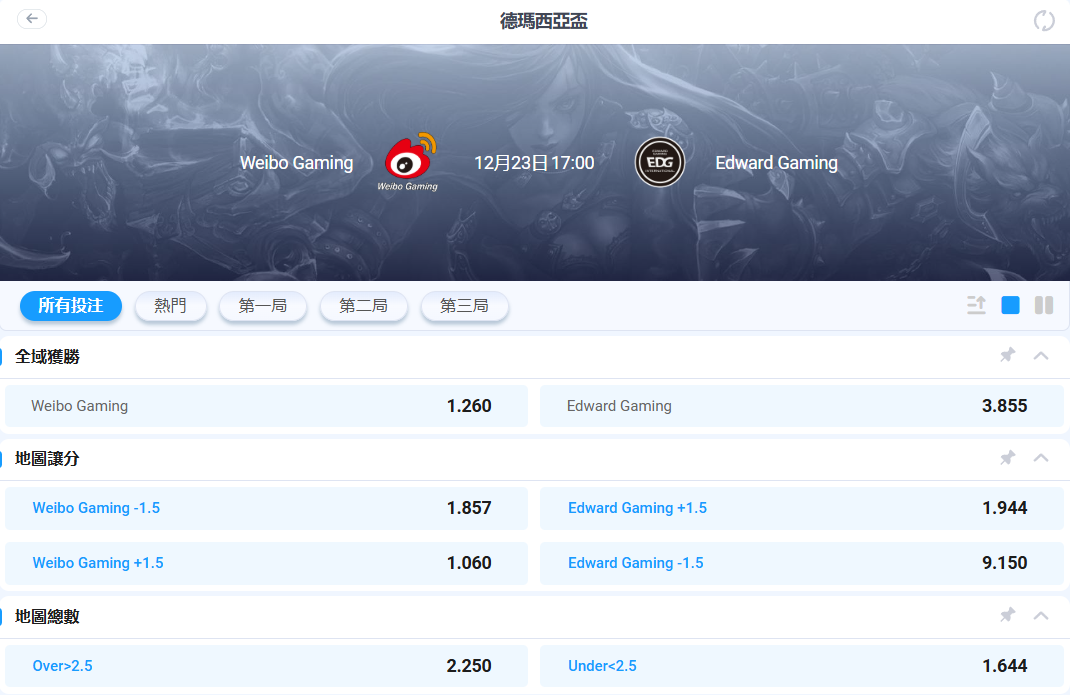Switch to two-column layout view
1070x695 pixels.
tap(1044, 305)
